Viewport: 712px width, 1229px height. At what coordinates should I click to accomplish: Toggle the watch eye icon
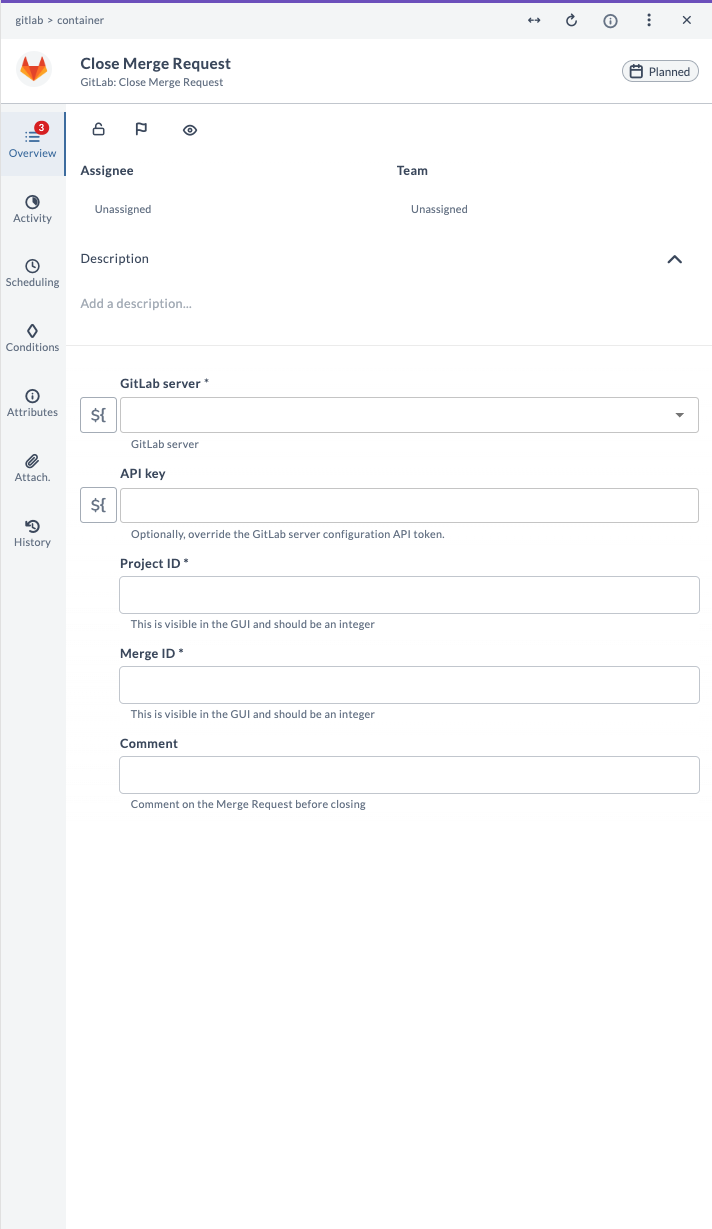[190, 130]
